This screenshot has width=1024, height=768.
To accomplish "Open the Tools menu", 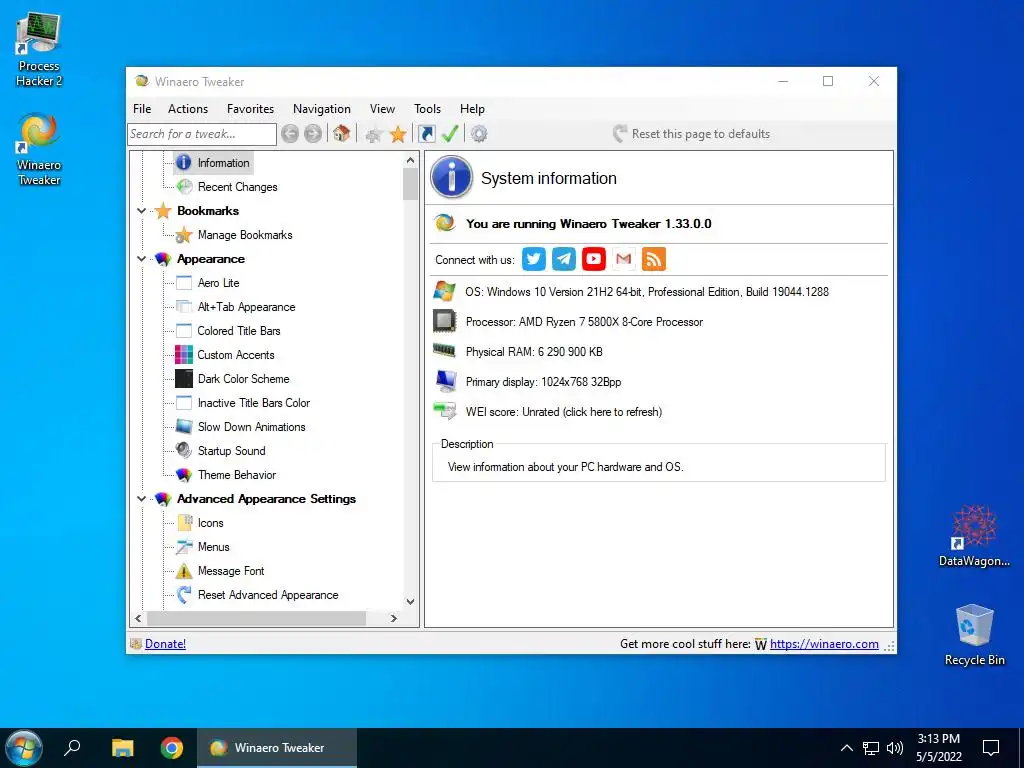I will (427, 109).
